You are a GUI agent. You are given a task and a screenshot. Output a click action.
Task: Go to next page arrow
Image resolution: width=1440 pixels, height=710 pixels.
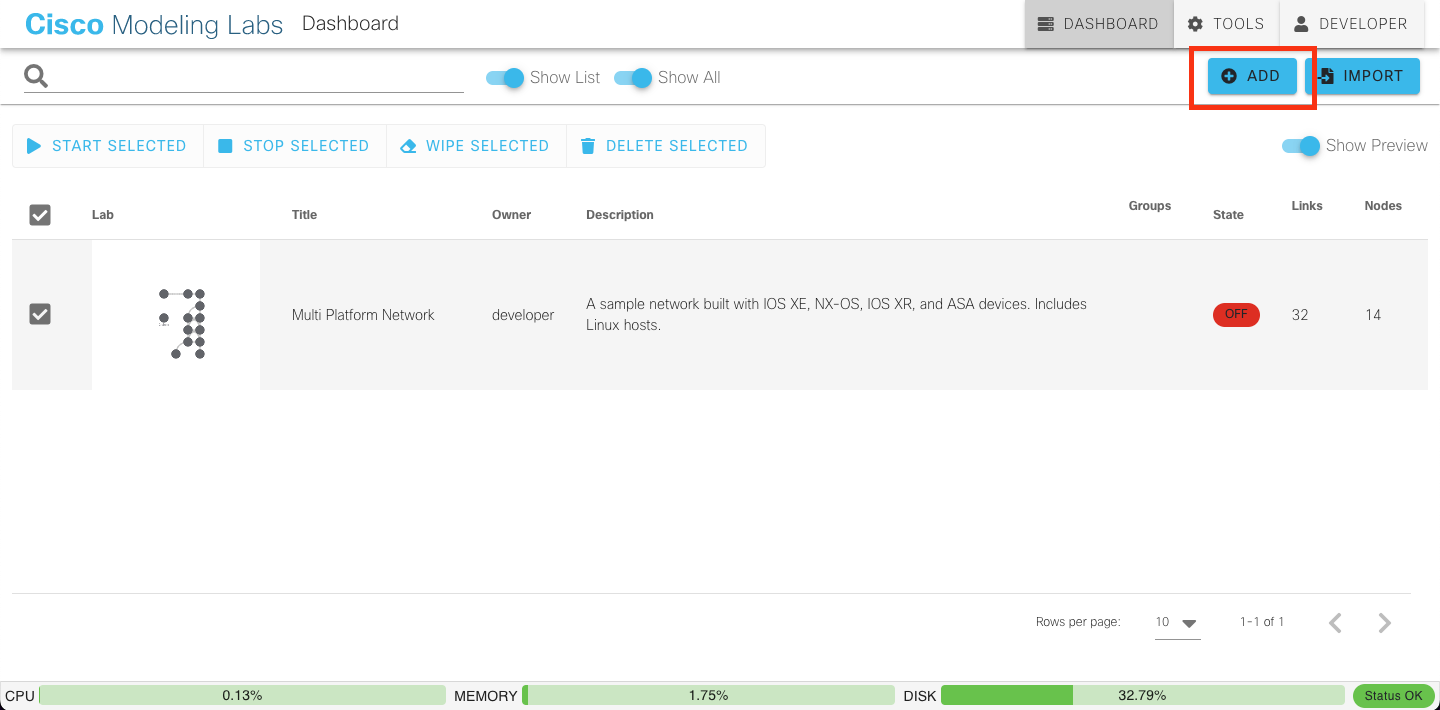1384,623
